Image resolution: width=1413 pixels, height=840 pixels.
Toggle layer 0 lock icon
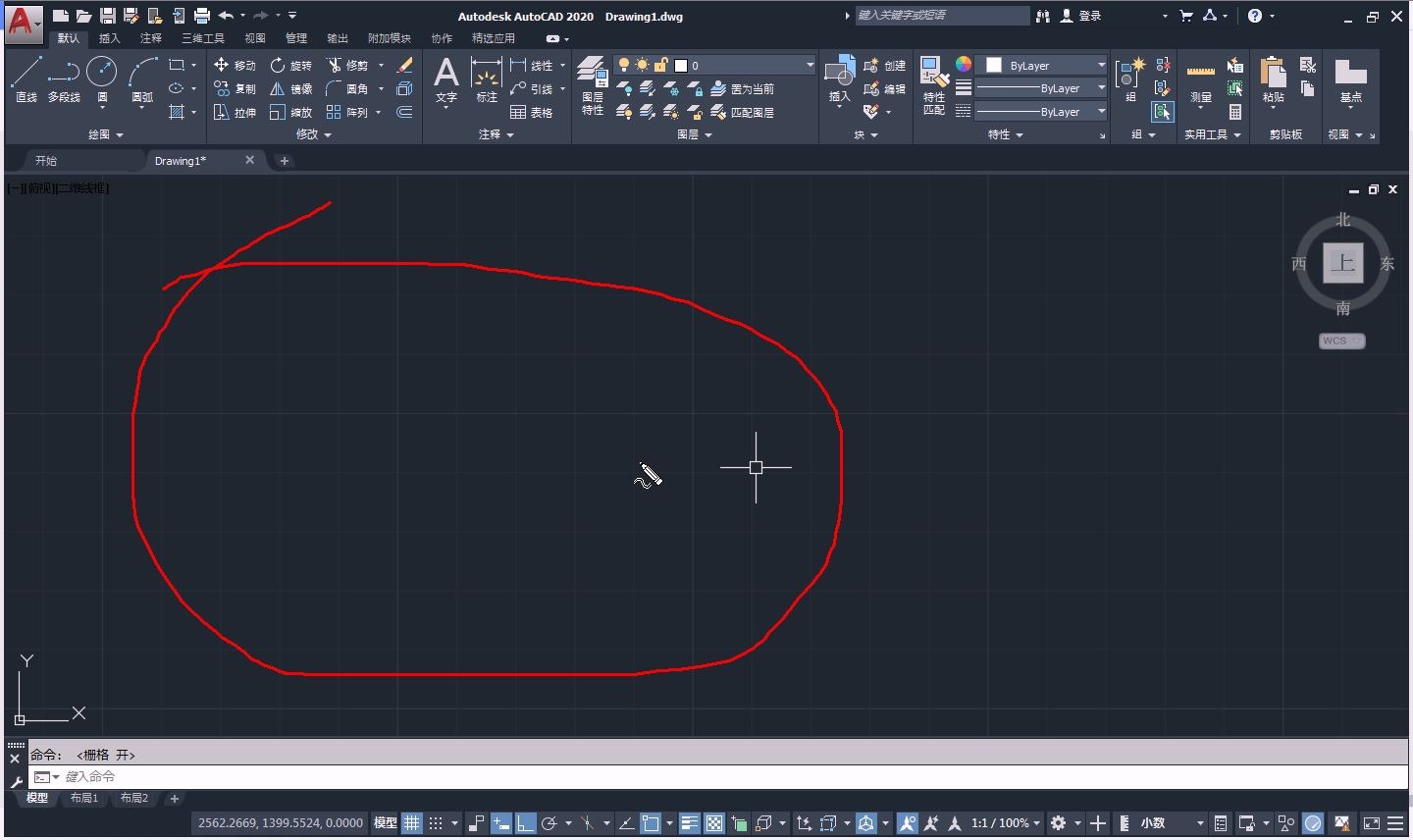point(661,65)
